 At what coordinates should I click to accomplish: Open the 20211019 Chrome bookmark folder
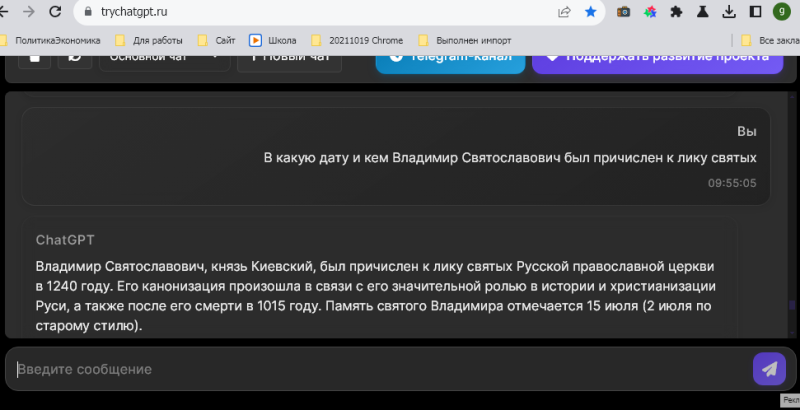point(357,40)
